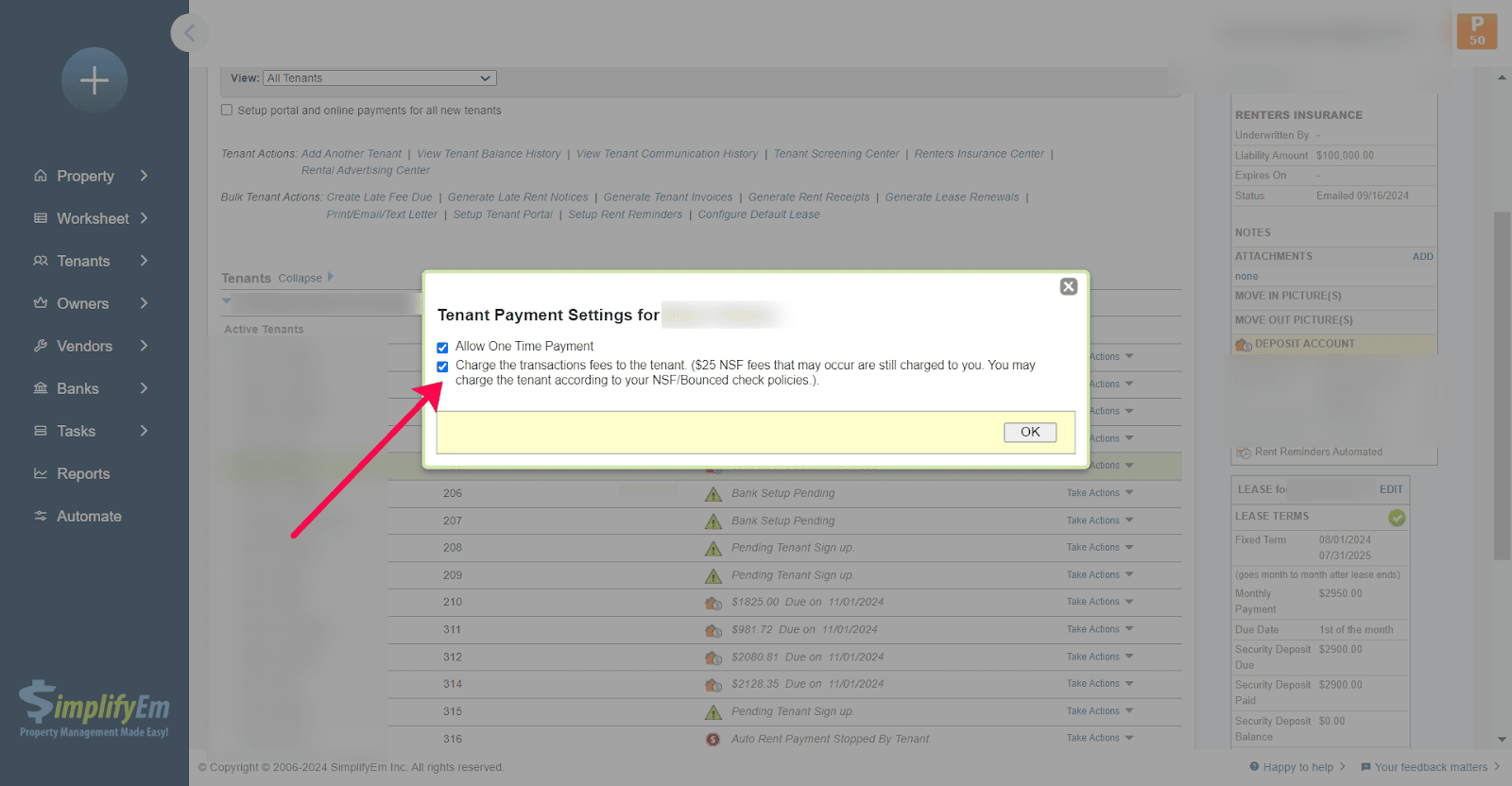Collapse sidebar with the back arrow
The image size is (1512, 786).
[x=189, y=33]
